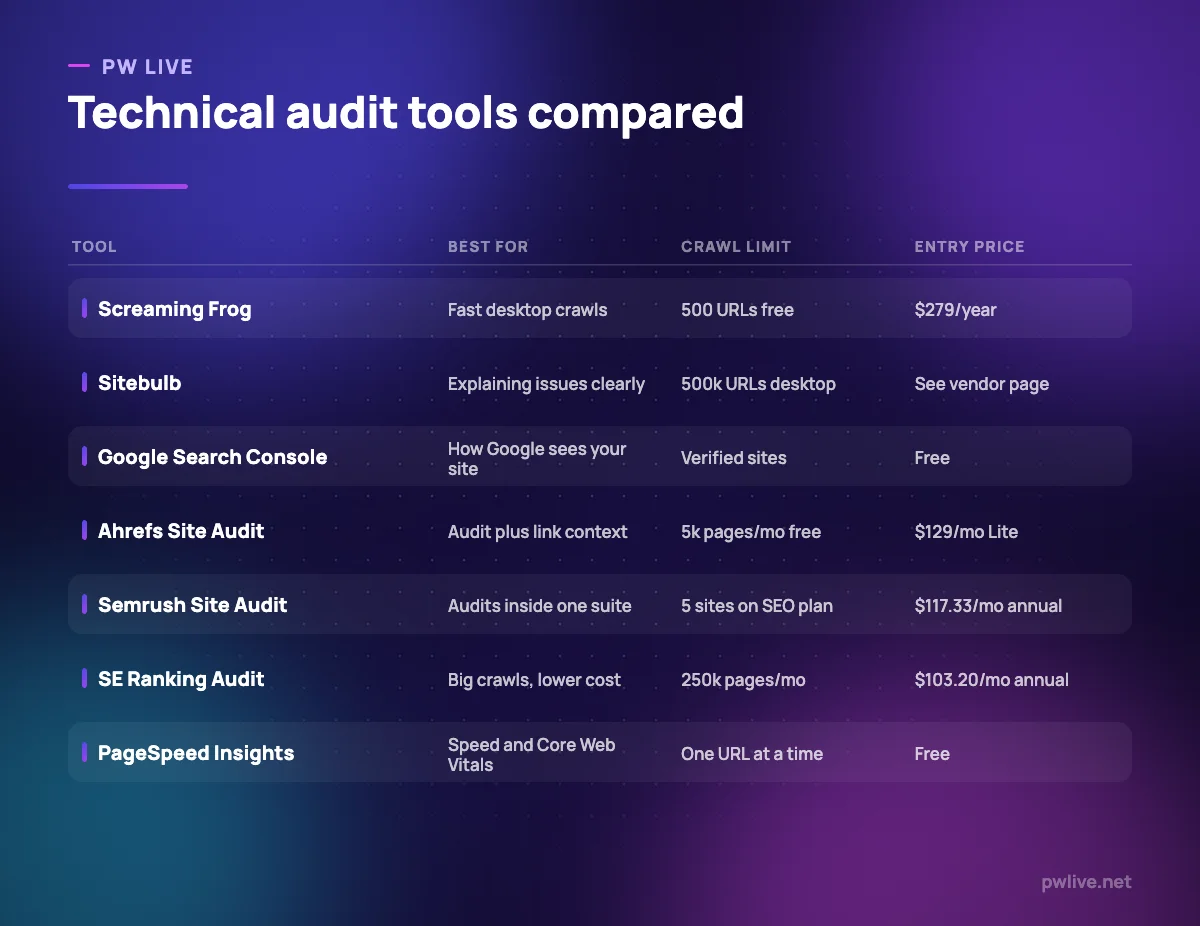
Task: Click Free price in Google Search Console row
Action: click(x=932, y=458)
